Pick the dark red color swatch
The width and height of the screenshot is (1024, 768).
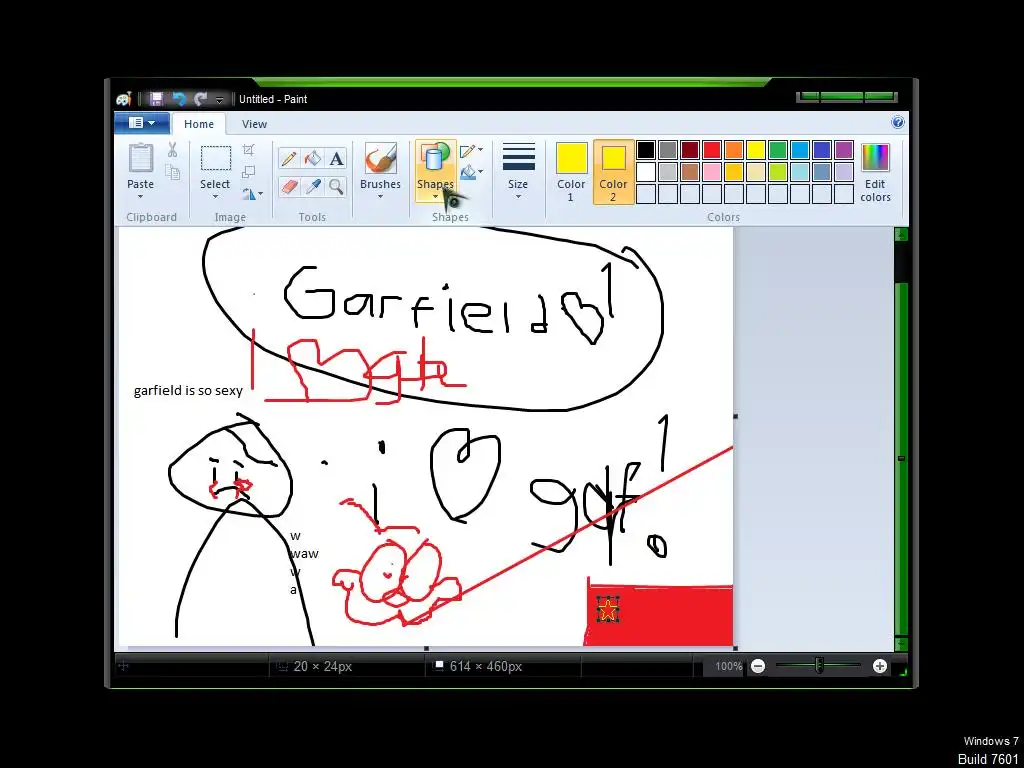pyautogui.click(x=690, y=150)
